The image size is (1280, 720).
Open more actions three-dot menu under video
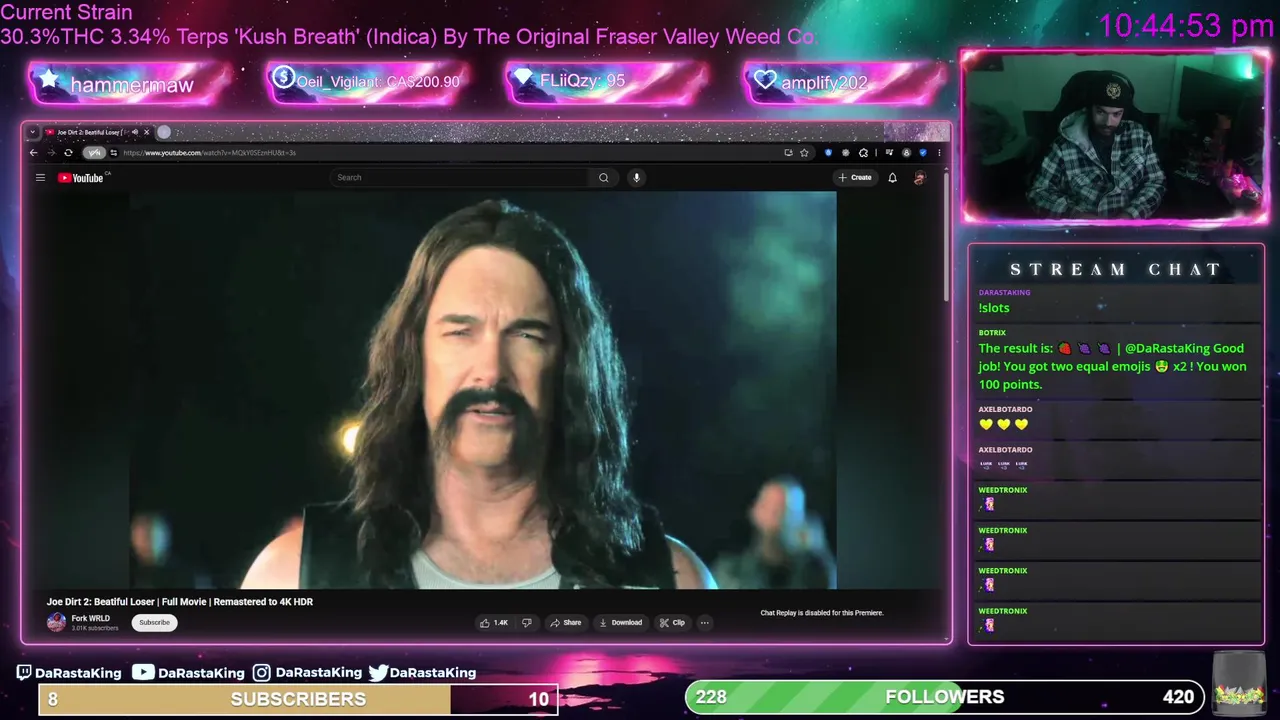(705, 622)
